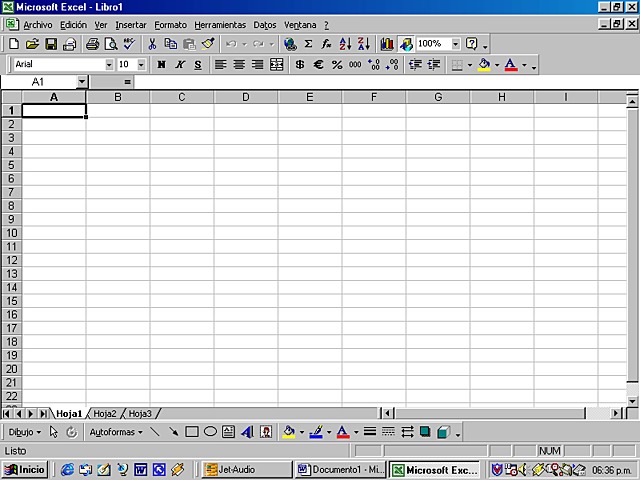Open Print Preview icon
Image resolution: width=640 pixels, height=480 pixels.
111,44
